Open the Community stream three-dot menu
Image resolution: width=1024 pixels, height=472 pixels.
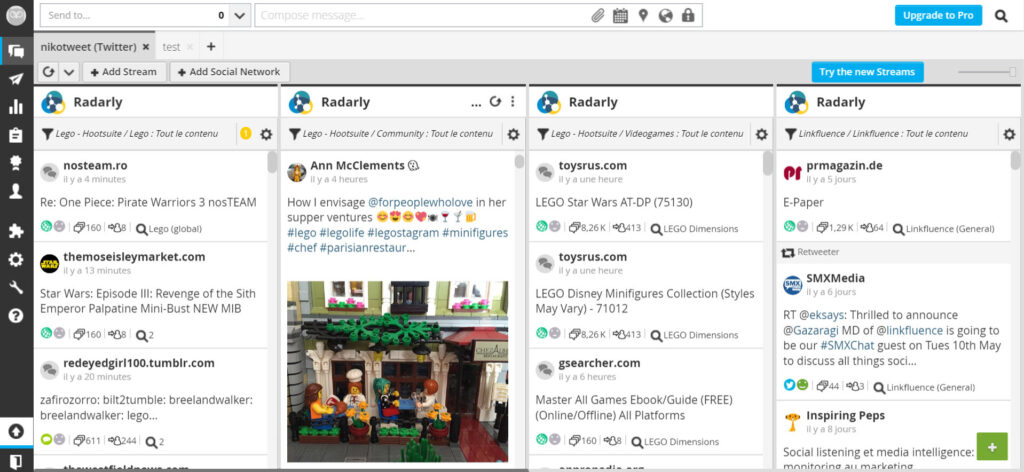513,102
